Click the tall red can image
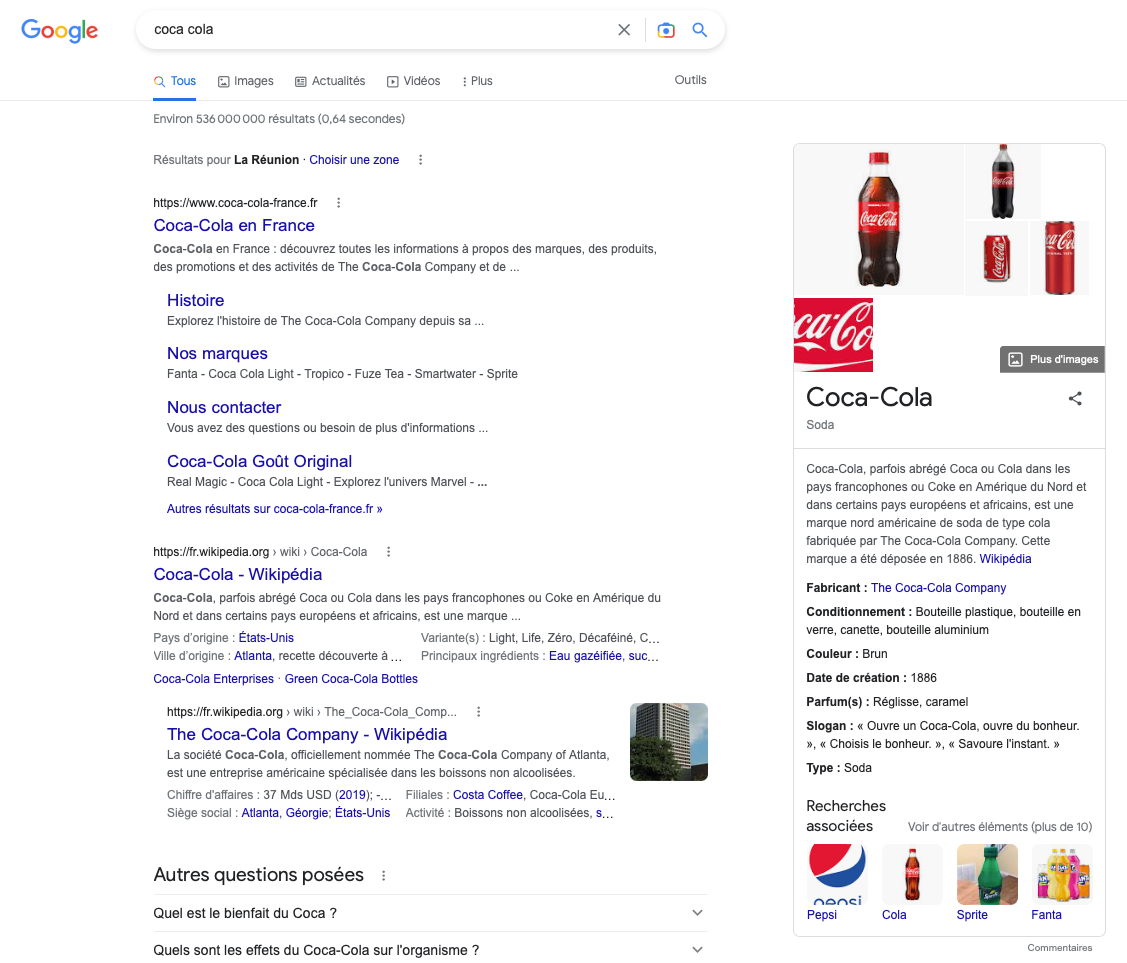Viewport: 1127px width, 963px height. coord(1059,258)
